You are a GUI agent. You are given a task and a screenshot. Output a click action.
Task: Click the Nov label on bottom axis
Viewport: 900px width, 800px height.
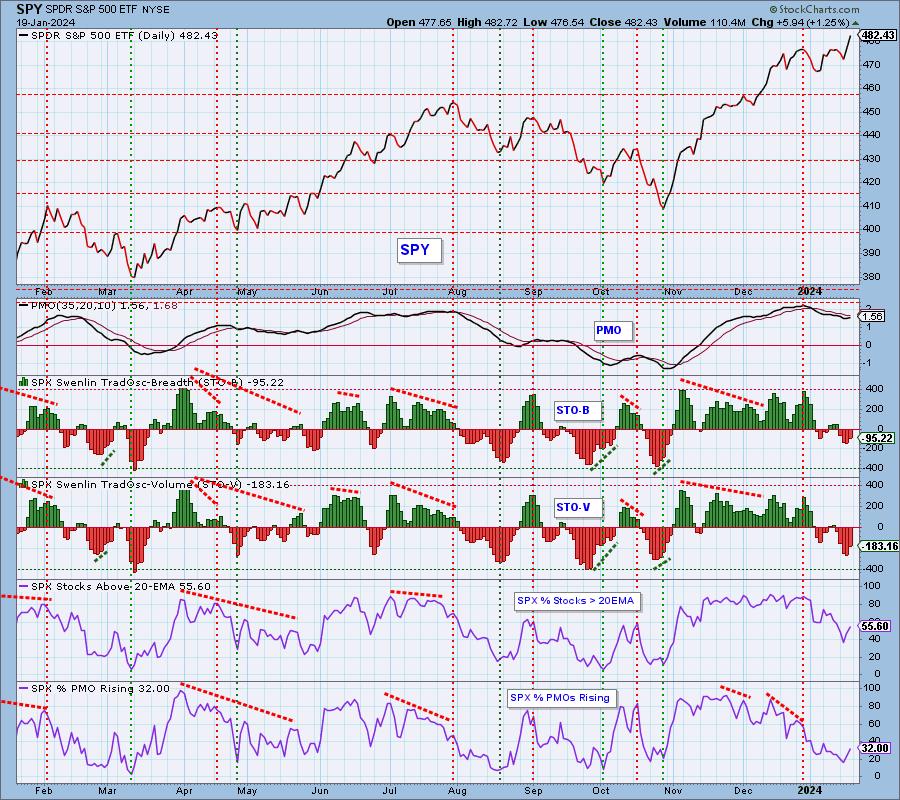coord(672,790)
